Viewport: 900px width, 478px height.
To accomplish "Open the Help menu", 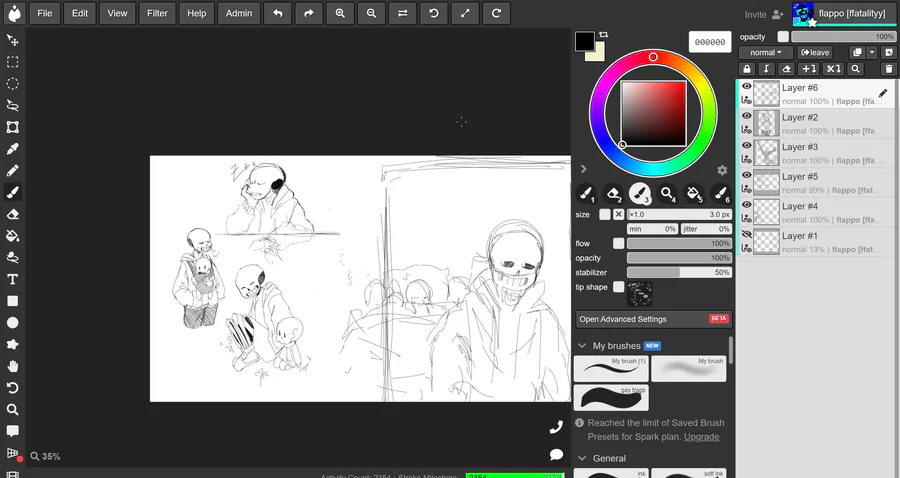I will (196, 13).
